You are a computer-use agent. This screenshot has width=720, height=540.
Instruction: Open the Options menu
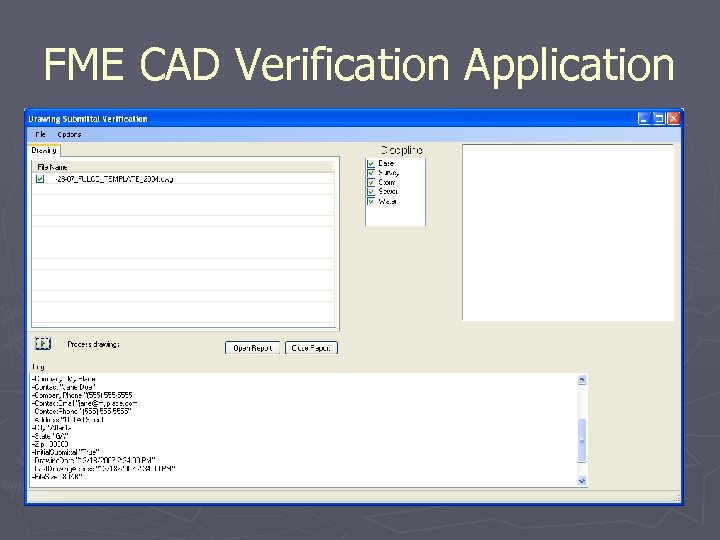(69, 134)
